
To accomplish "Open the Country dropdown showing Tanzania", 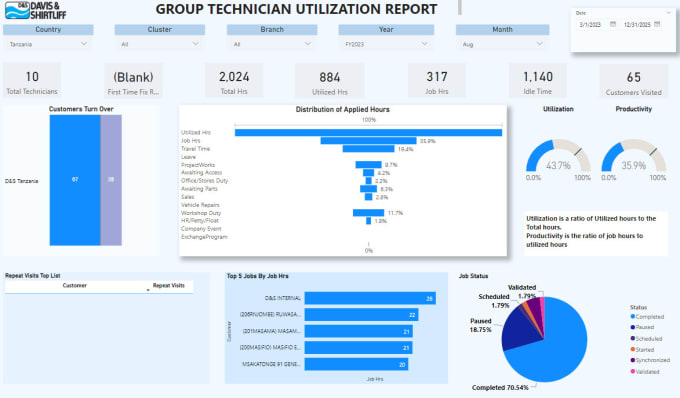I will pyautogui.click(x=48, y=44).
